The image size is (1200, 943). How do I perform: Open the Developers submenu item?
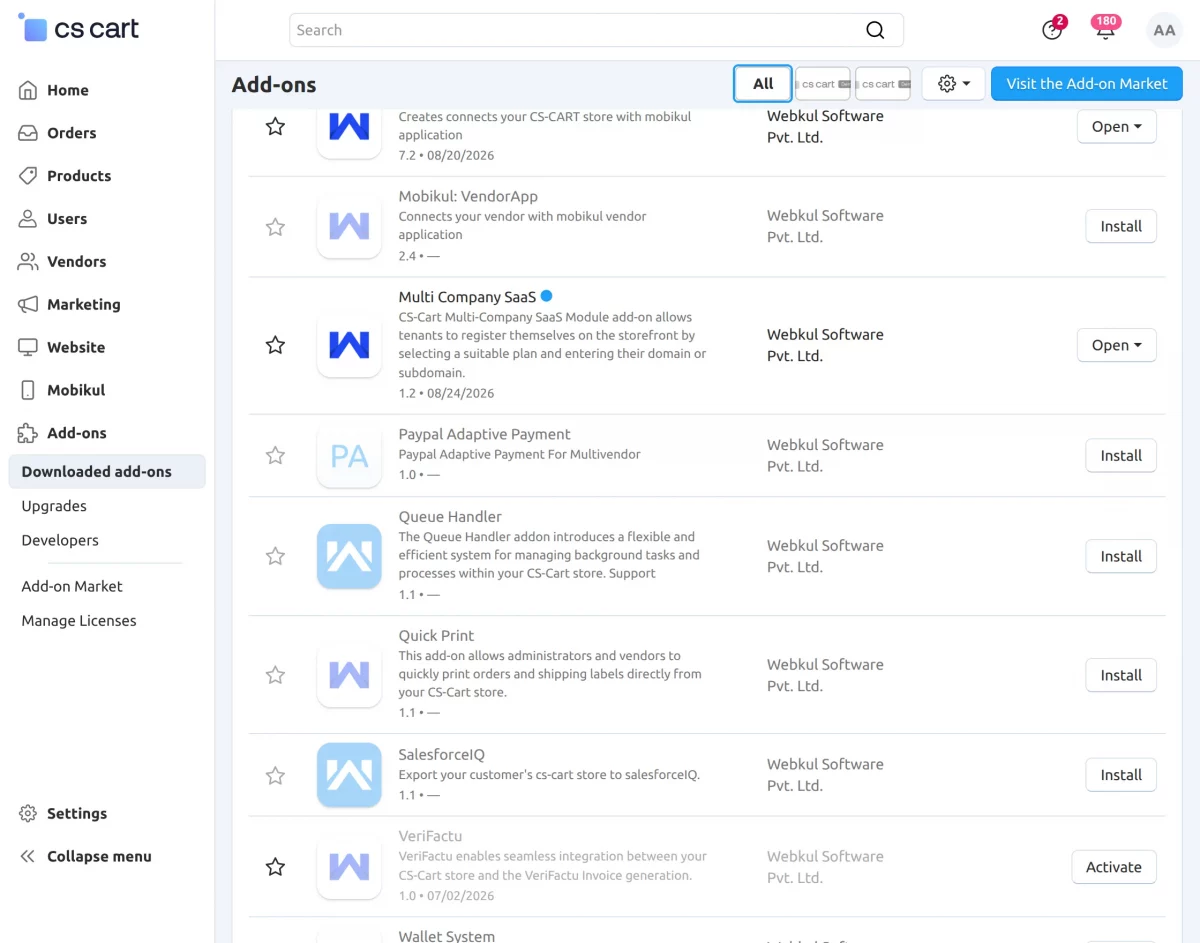pos(60,540)
